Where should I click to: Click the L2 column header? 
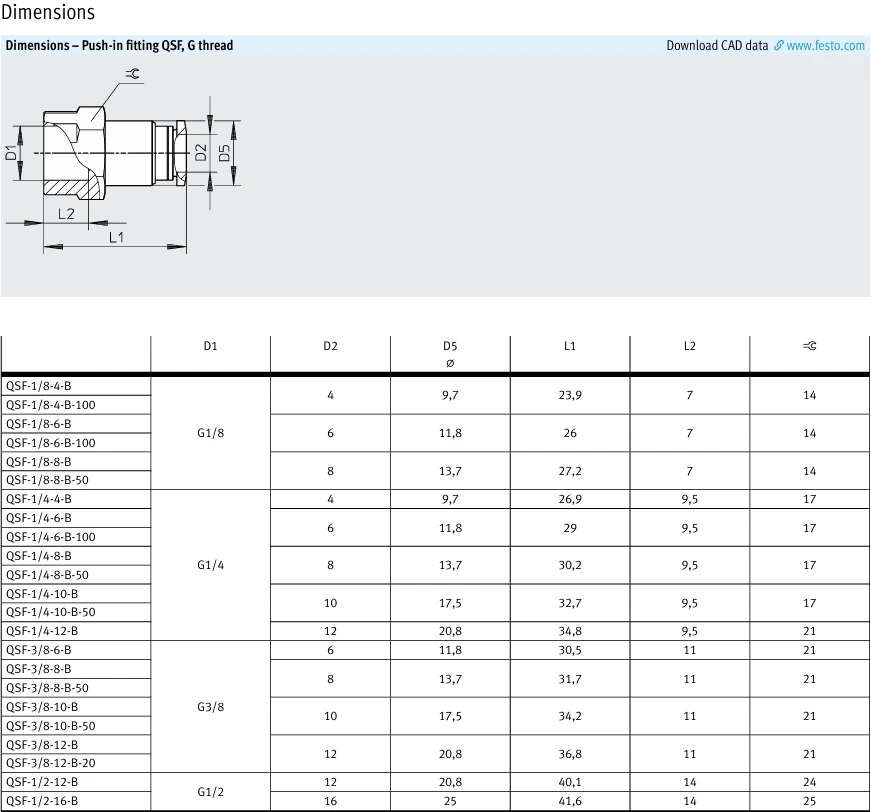coord(689,346)
